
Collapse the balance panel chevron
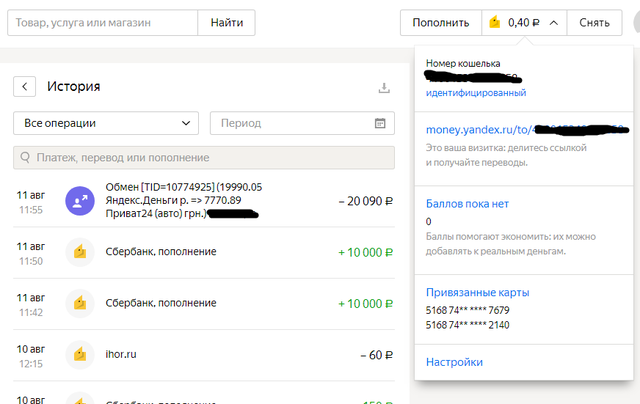[x=553, y=23]
